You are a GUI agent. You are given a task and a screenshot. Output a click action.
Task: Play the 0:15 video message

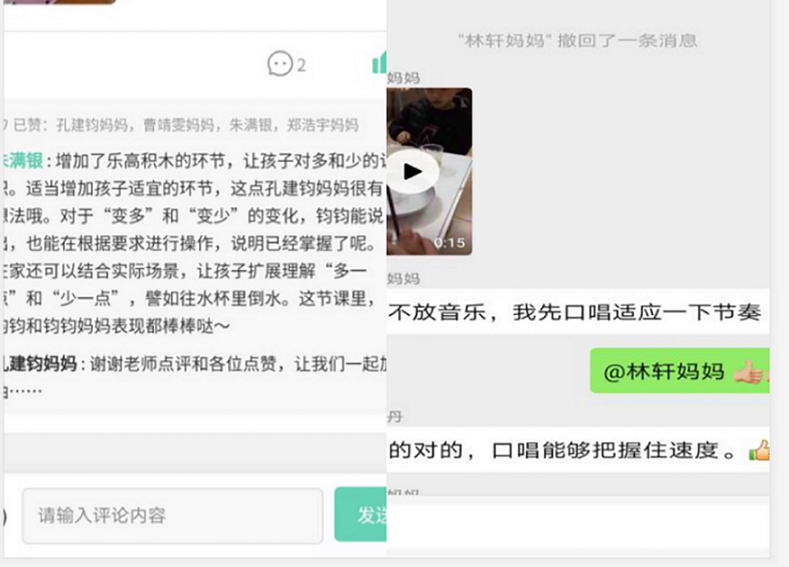[413, 172]
